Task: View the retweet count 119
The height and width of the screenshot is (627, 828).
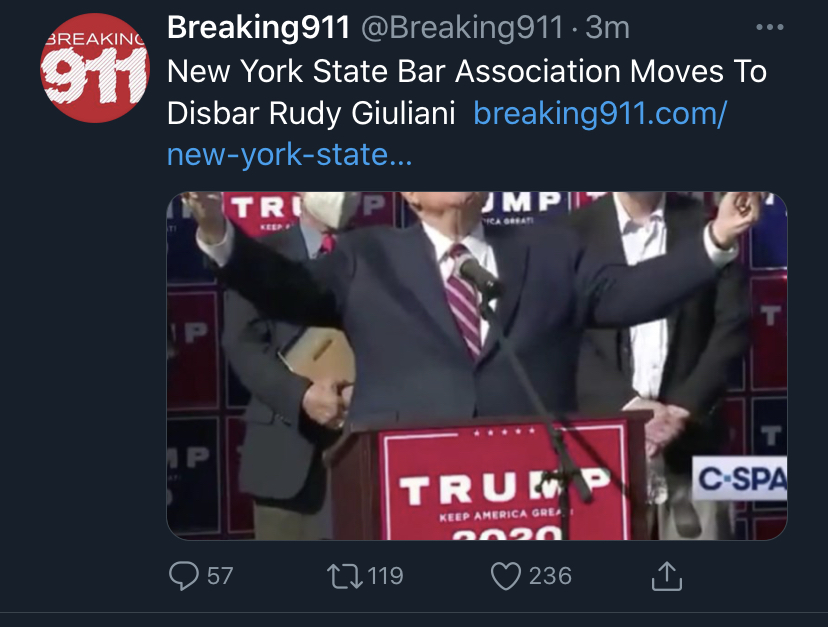Action: [385, 576]
